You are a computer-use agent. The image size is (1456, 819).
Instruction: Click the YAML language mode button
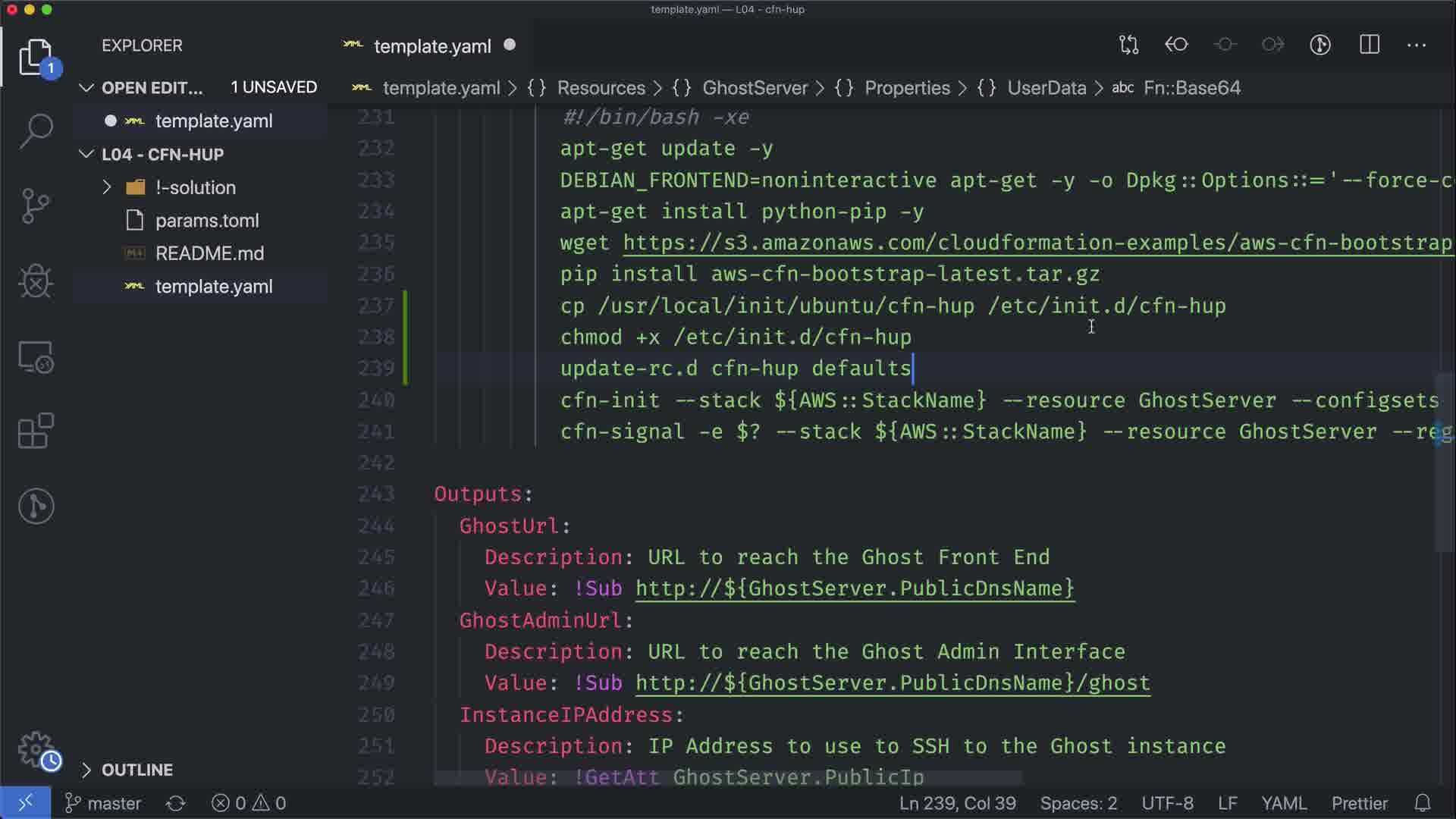pyautogui.click(x=1283, y=803)
